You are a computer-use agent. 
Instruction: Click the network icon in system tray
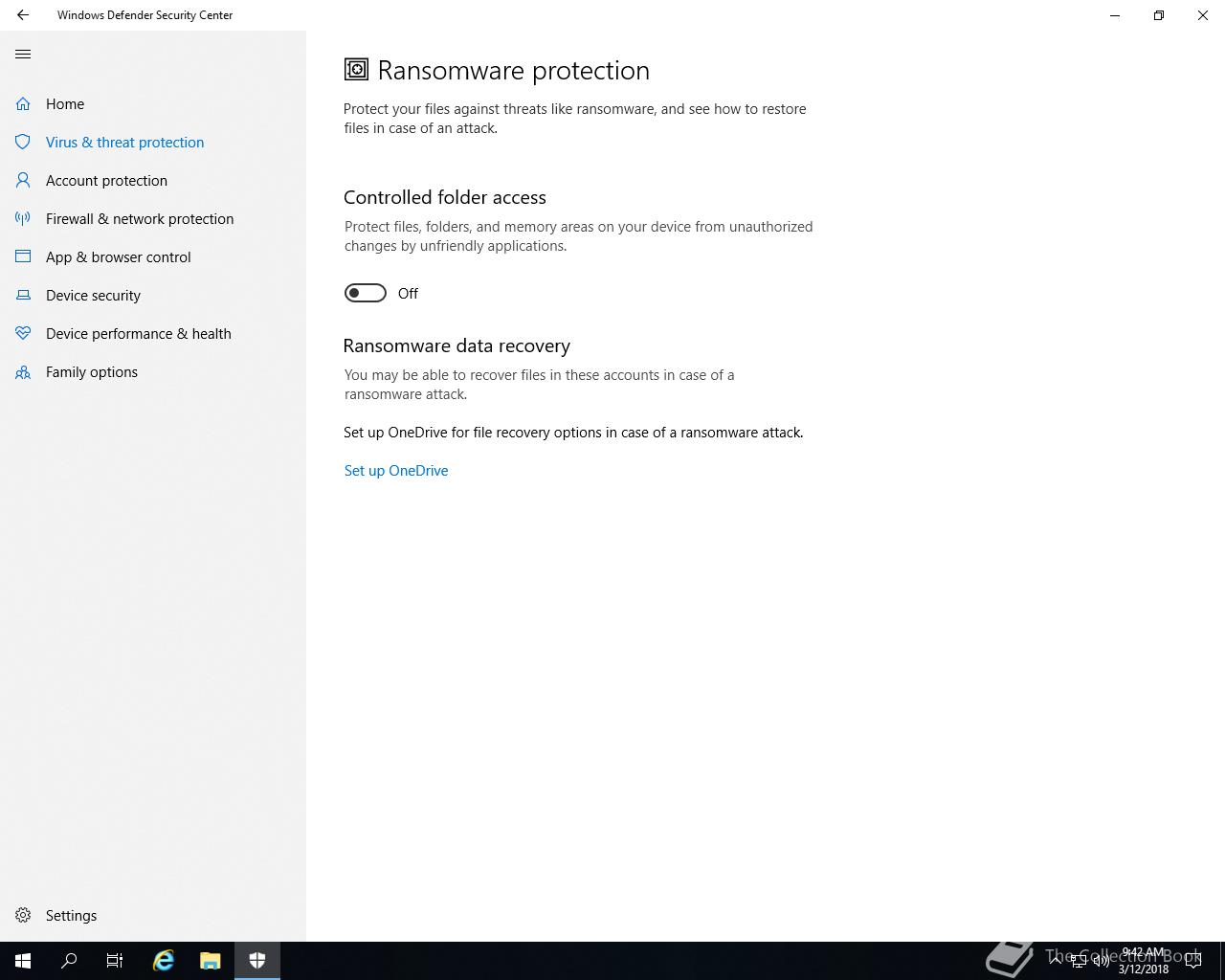click(1078, 961)
